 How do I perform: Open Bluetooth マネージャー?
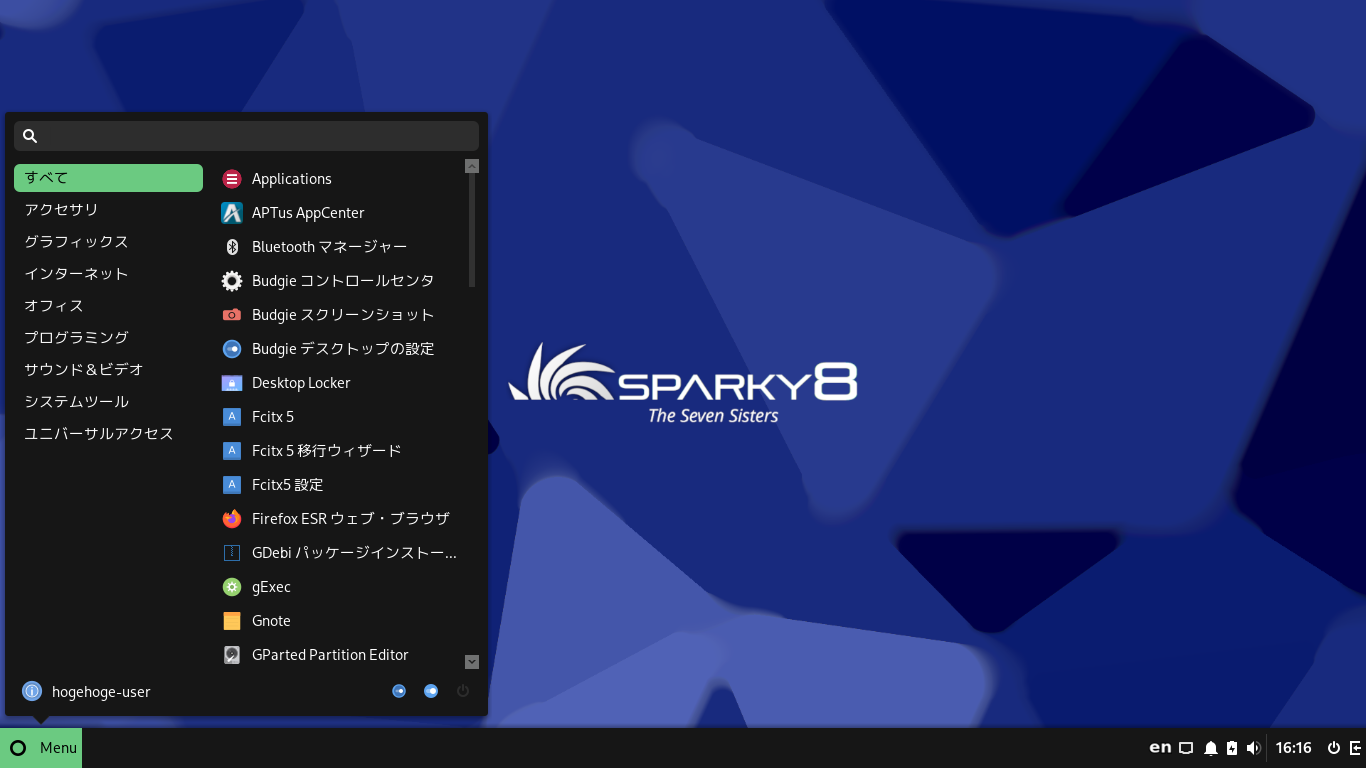pyautogui.click(x=338, y=247)
